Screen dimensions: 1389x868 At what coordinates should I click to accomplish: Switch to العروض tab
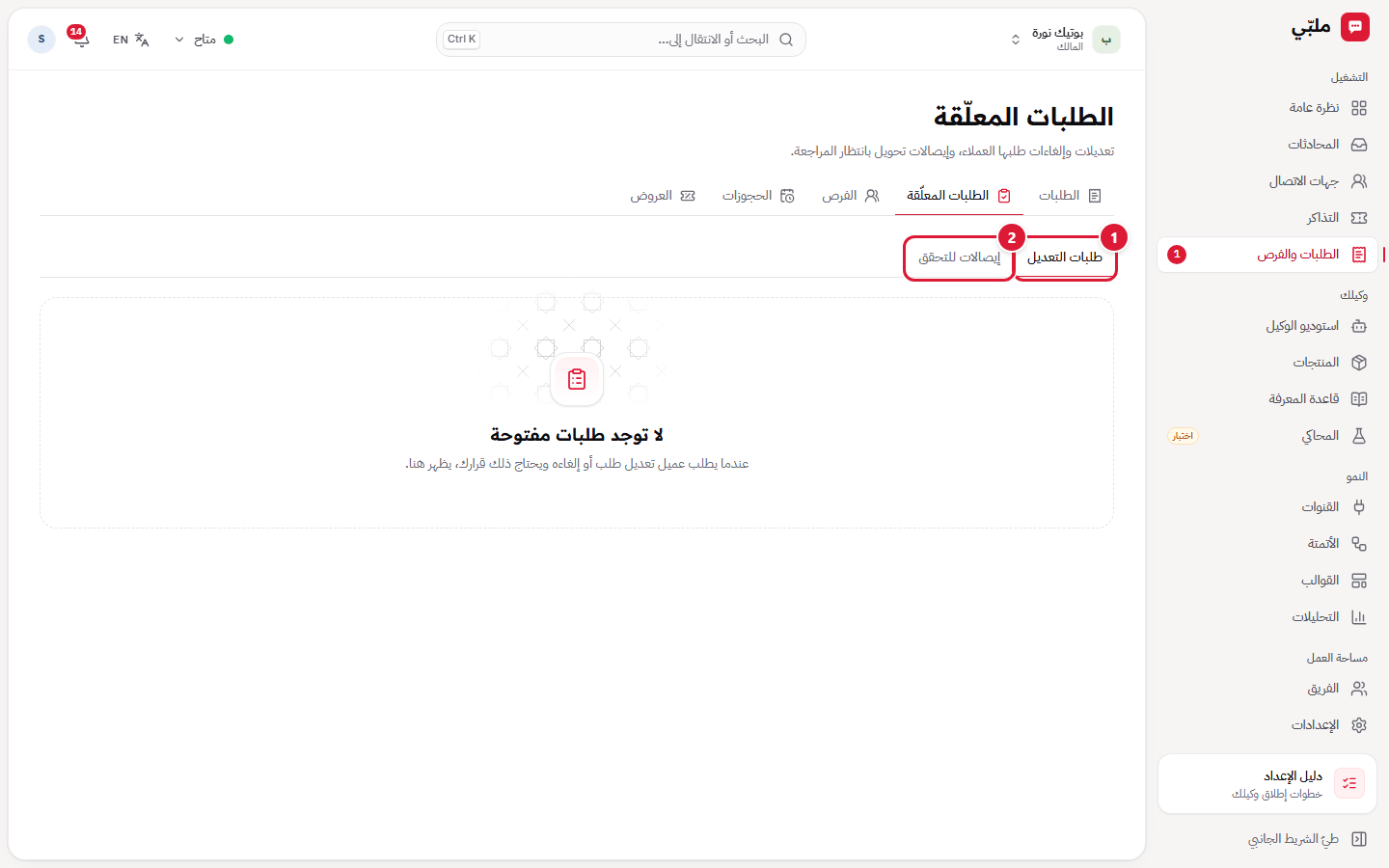(663, 196)
